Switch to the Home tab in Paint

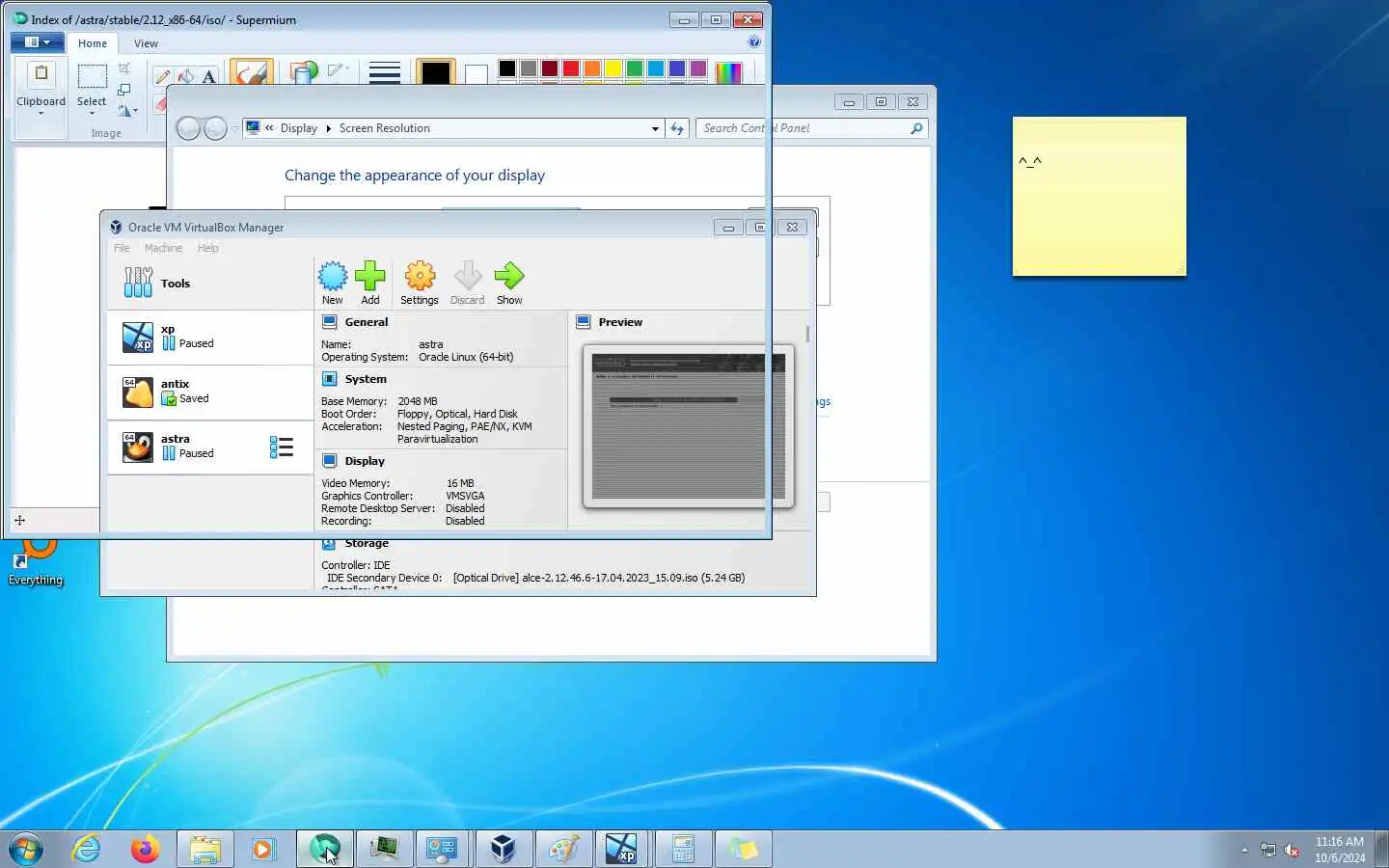pyautogui.click(x=93, y=43)
